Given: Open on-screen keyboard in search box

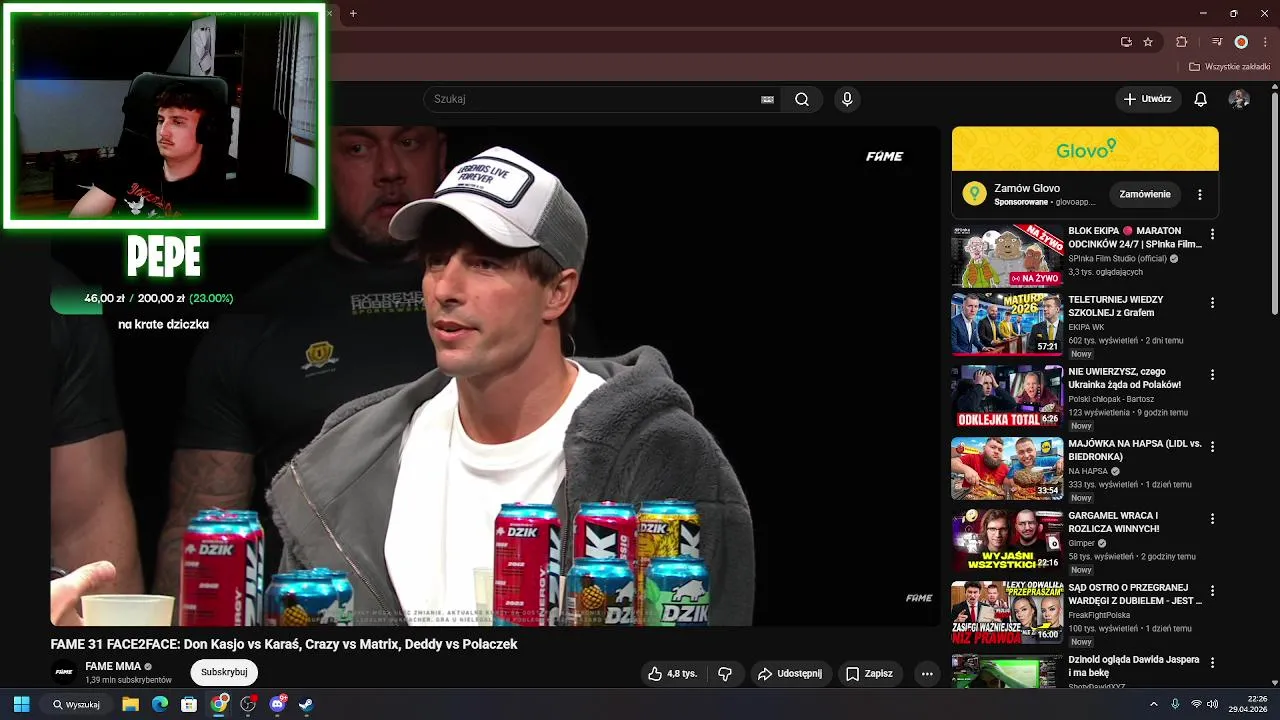Looking at the screenshot, I should (767, 99).
